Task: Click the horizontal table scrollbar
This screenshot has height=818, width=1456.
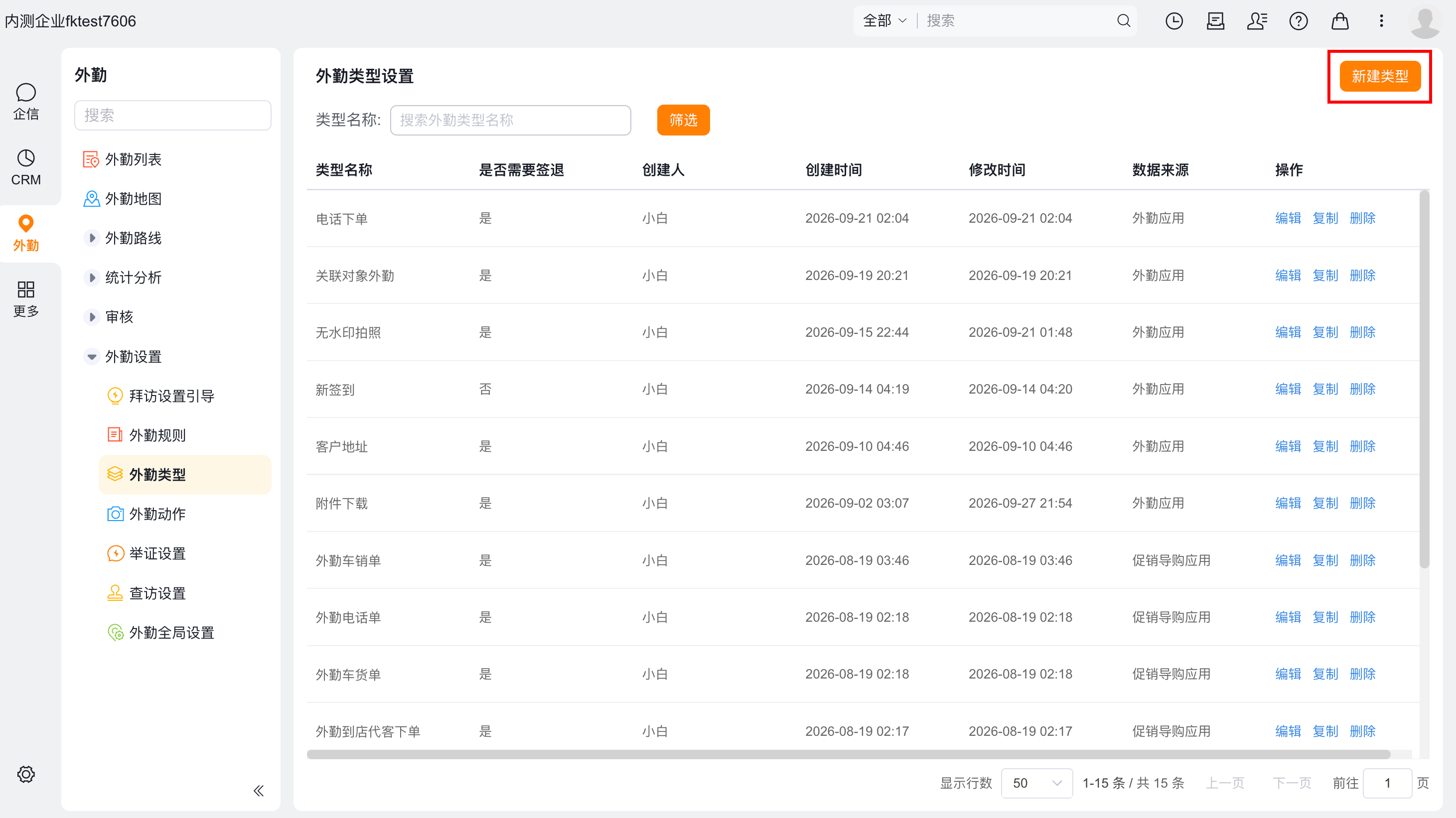Action: (x=849, y=755)
